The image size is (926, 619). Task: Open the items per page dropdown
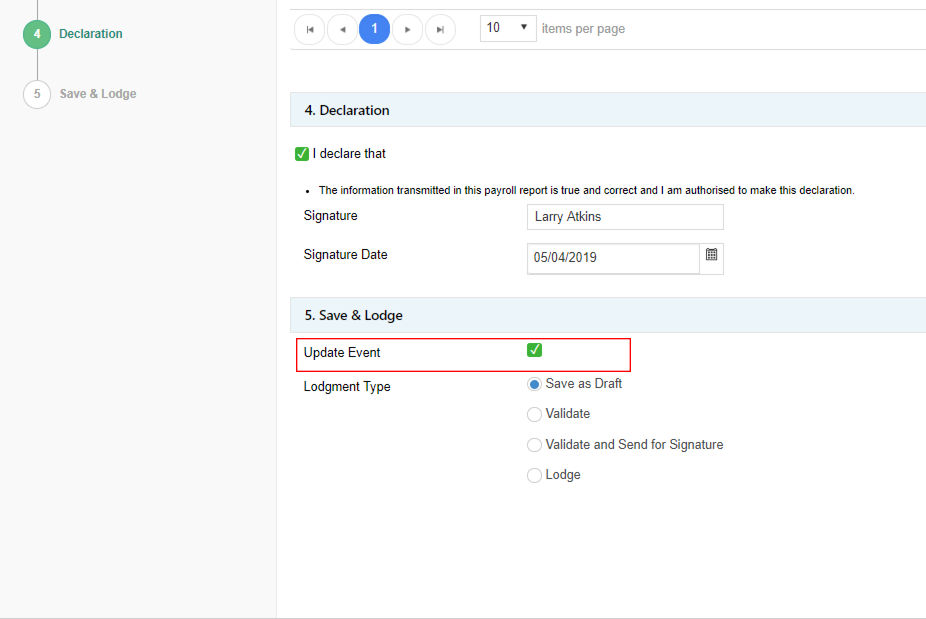pyautogui.click(x=508, y=28)
